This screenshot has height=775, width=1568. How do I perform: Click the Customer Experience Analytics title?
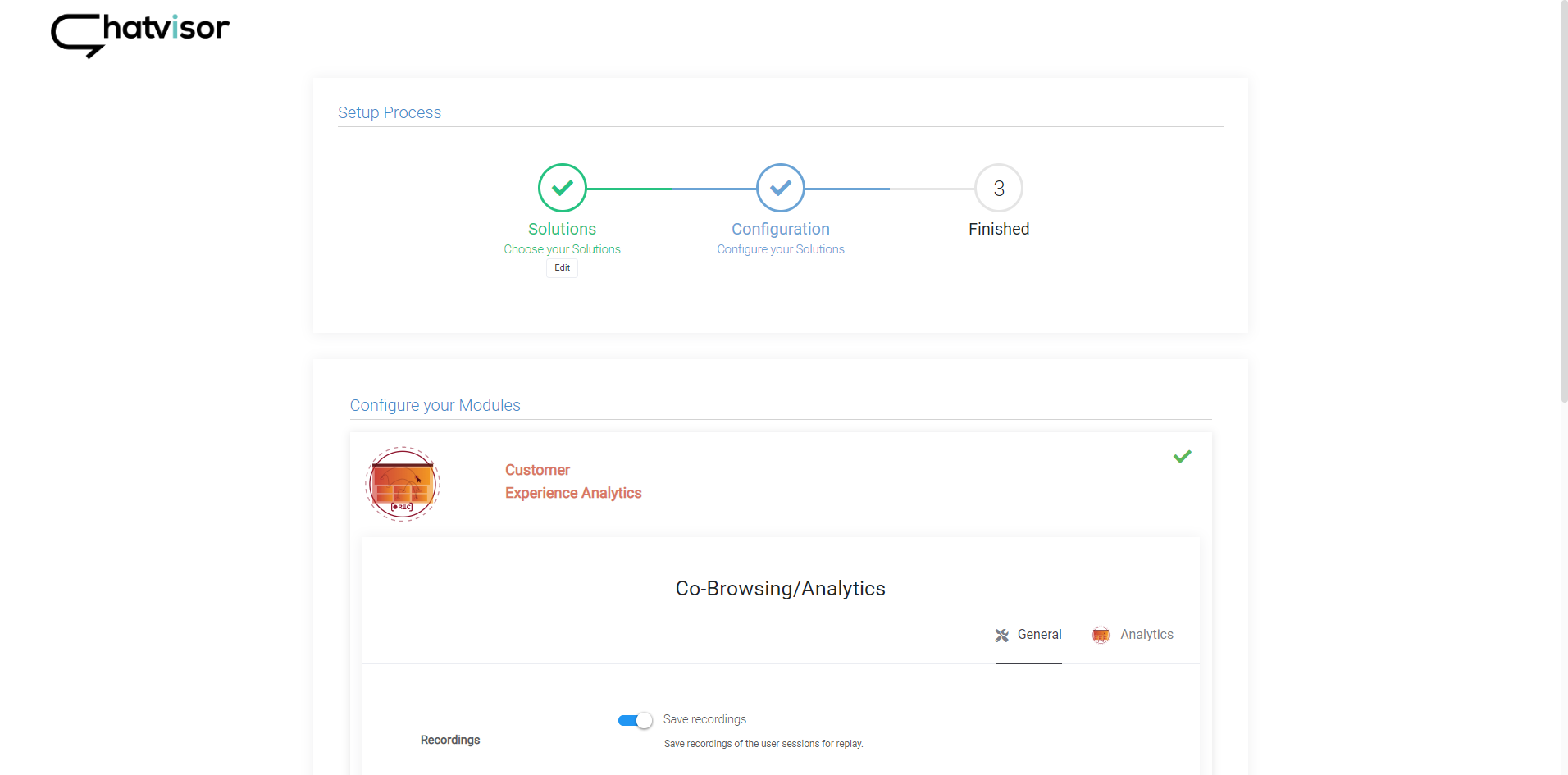point(573,481)
